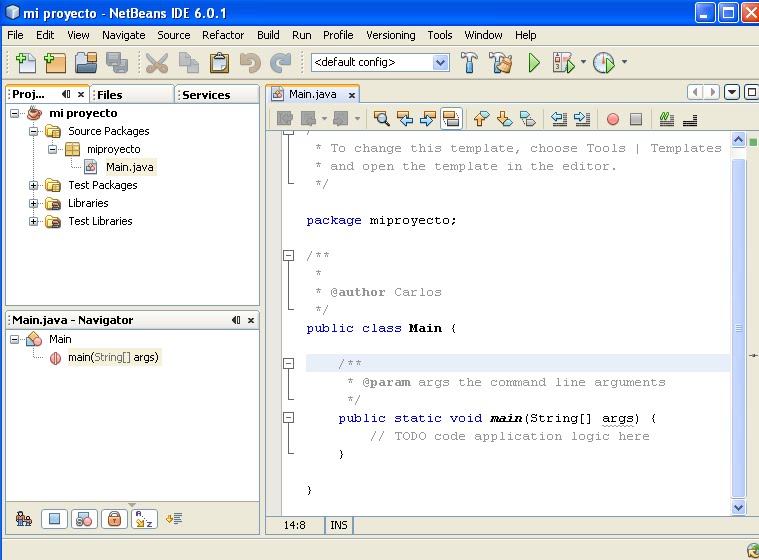Click the editor vertical scrollbar down arrow
The width and height of the screenshot is (759, 560).
[738, 507]
